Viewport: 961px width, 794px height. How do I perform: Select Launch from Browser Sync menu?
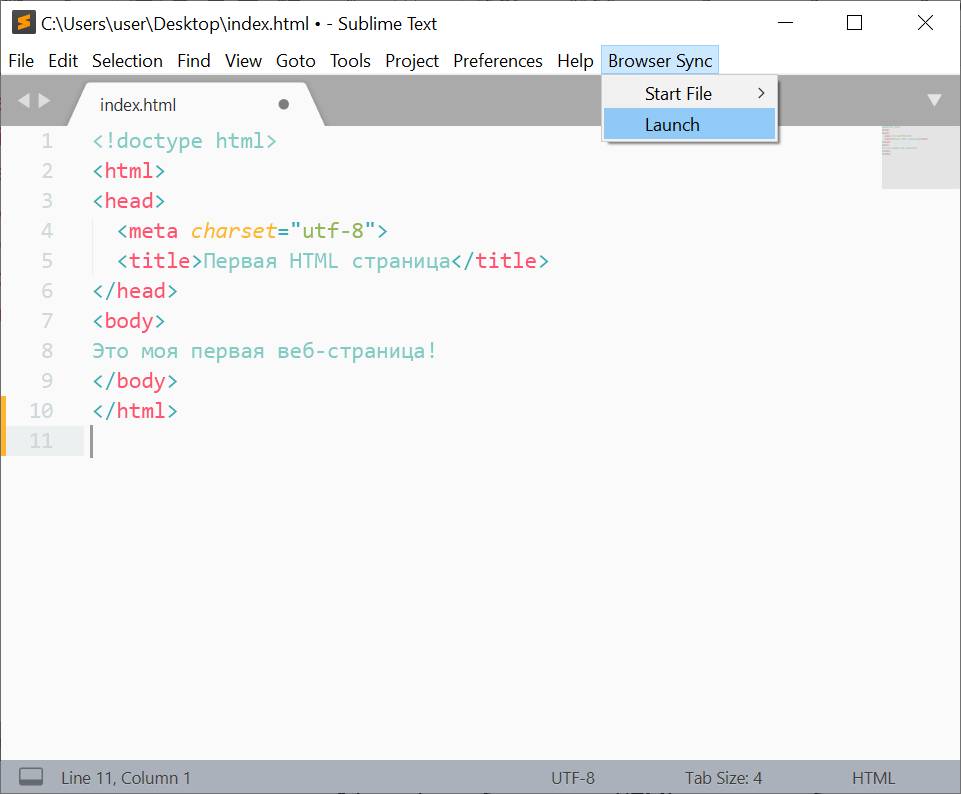689,124
